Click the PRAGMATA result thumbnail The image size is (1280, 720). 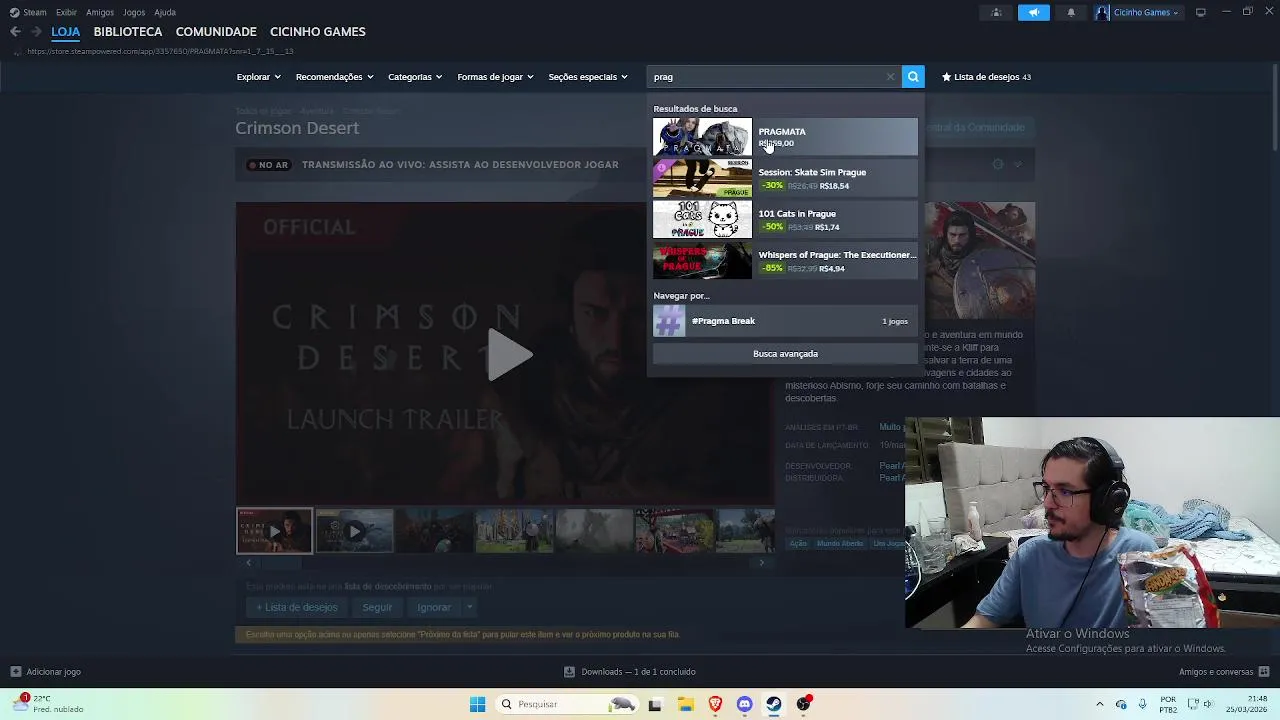pos(702,137)
